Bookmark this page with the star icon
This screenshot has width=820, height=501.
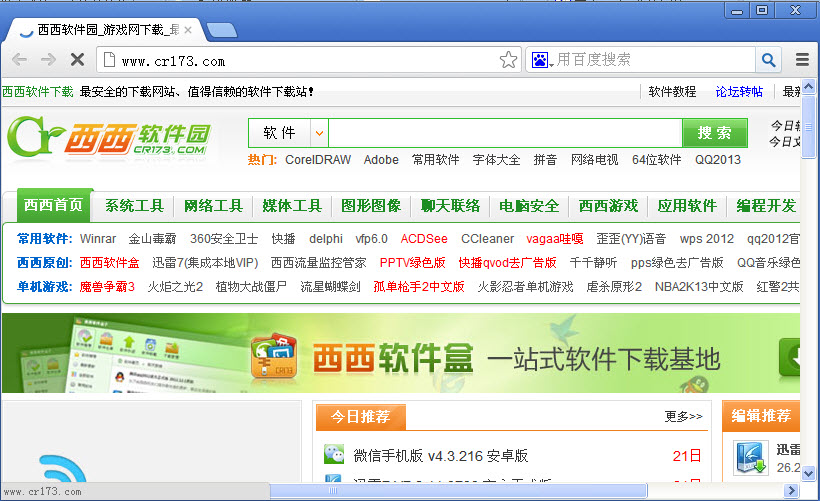coord(508,60)
